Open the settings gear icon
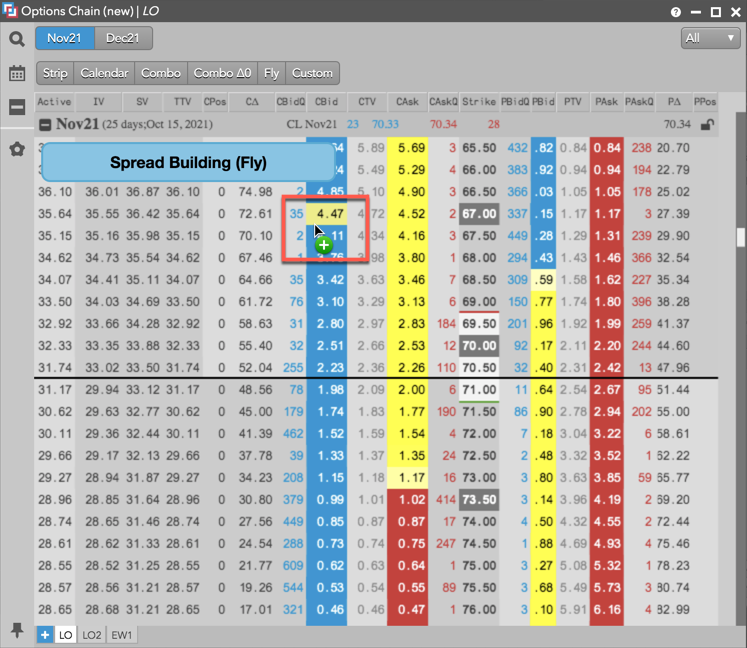747x648 pixels. (17, 149)
